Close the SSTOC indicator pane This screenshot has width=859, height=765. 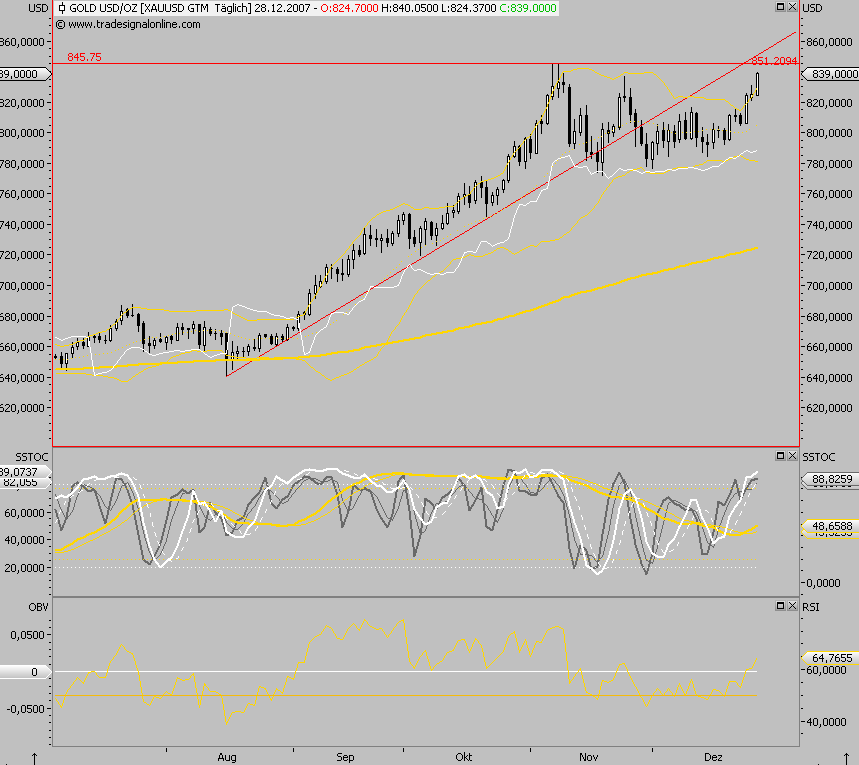(792, 456)
